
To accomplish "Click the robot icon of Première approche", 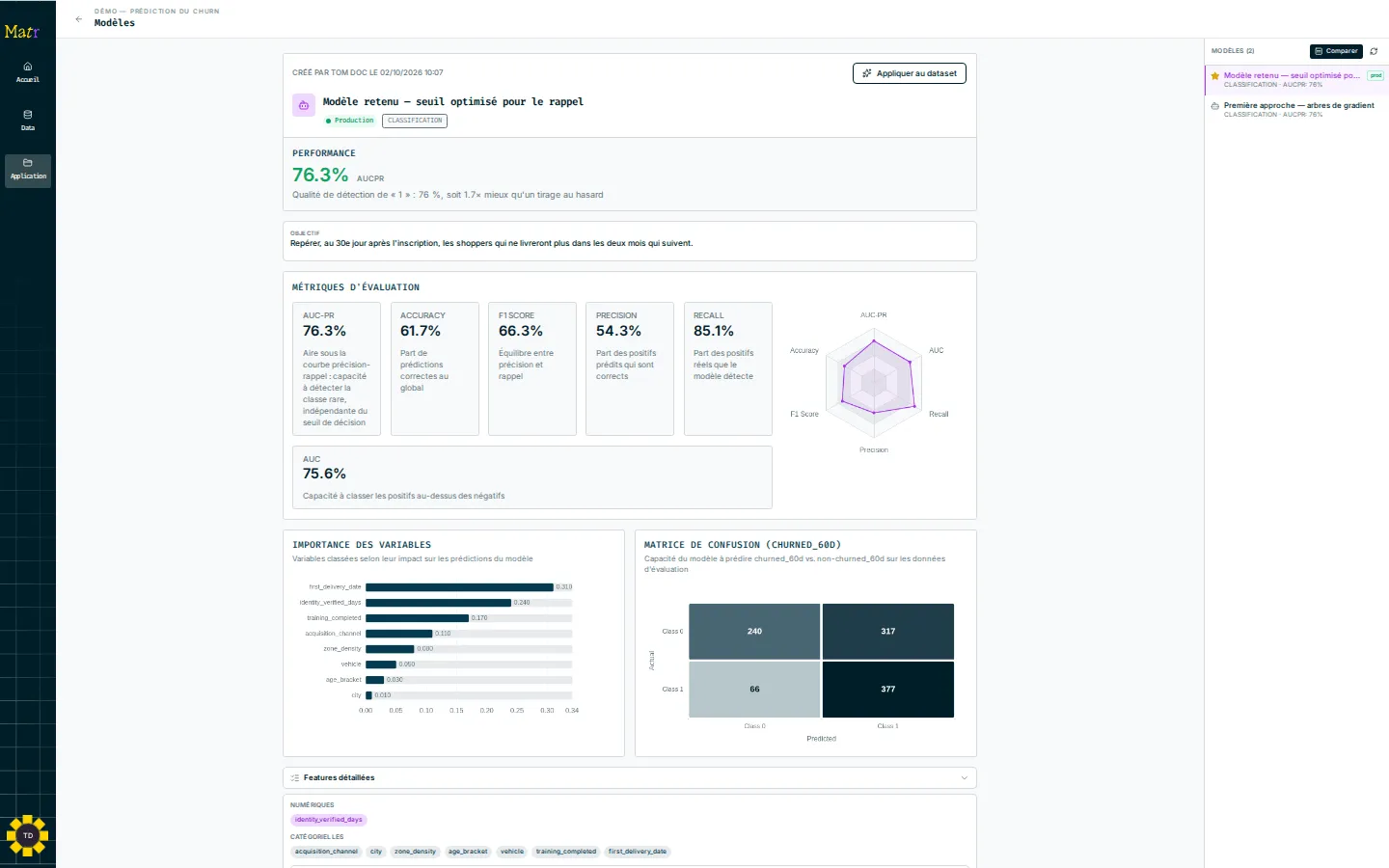I will click(1215, 106).
